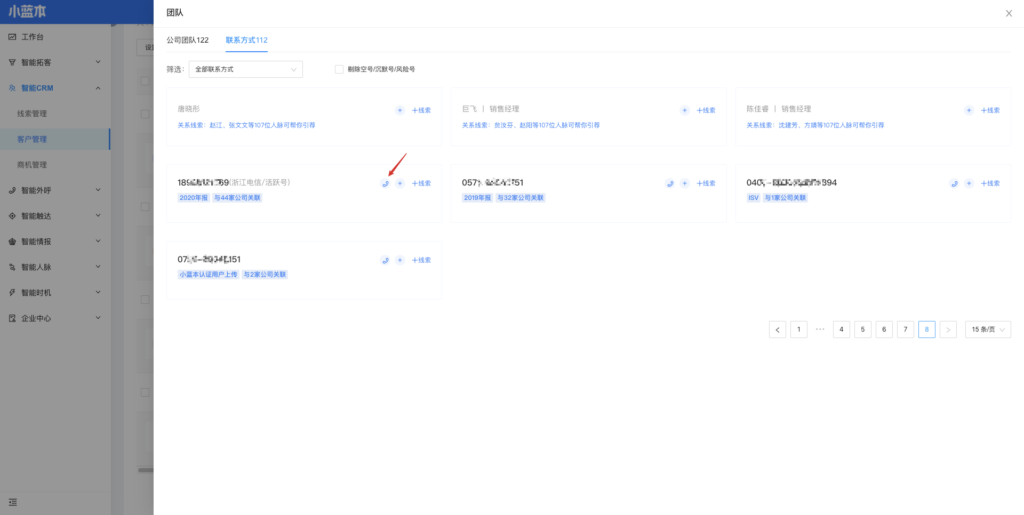1024x515 pixels.
Task: Click the phone icon on the 小蓝本认证用户上传 card
Action: coord(386,260)
